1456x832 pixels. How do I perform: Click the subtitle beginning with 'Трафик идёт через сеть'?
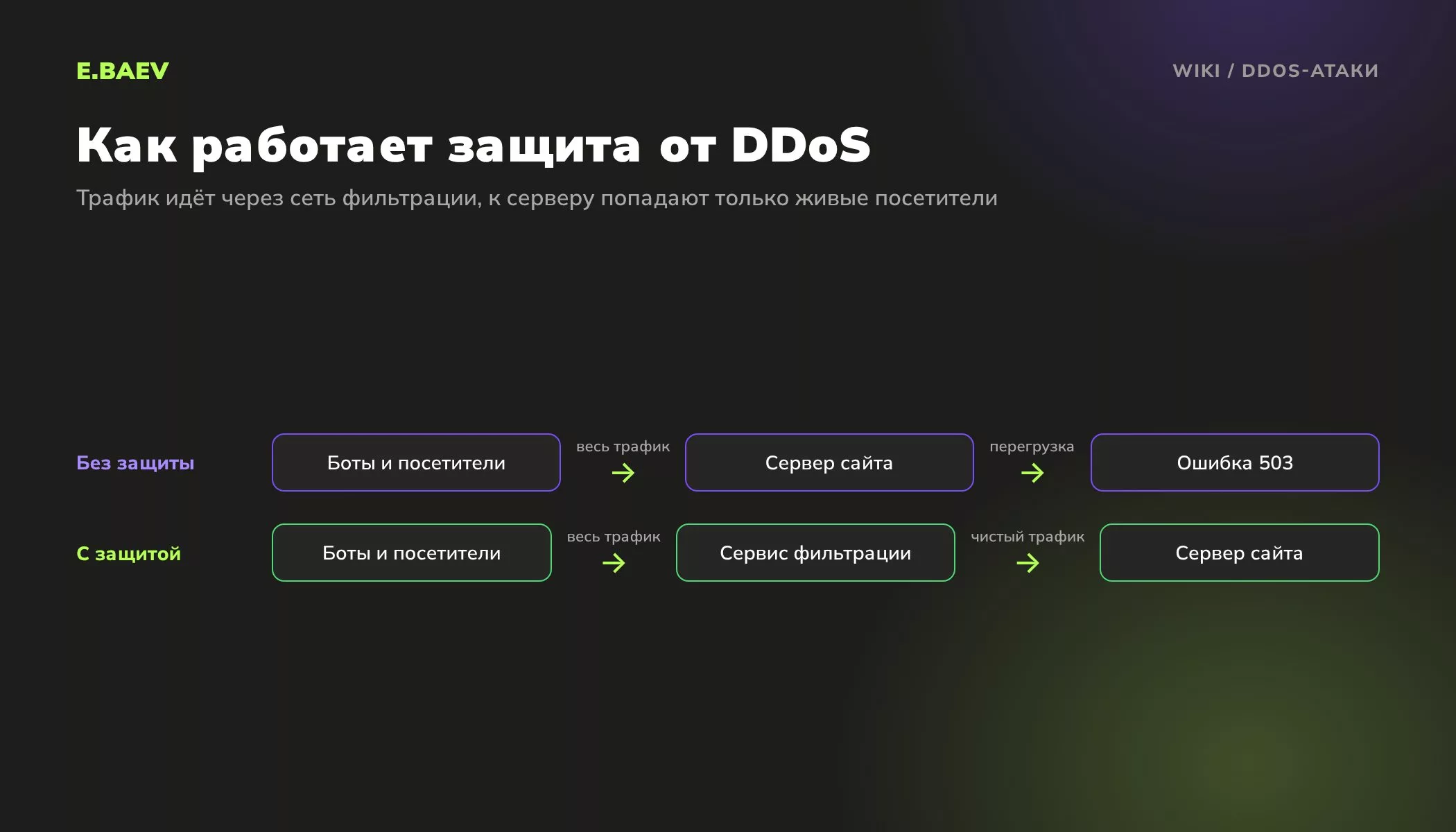tap(537, 198)
